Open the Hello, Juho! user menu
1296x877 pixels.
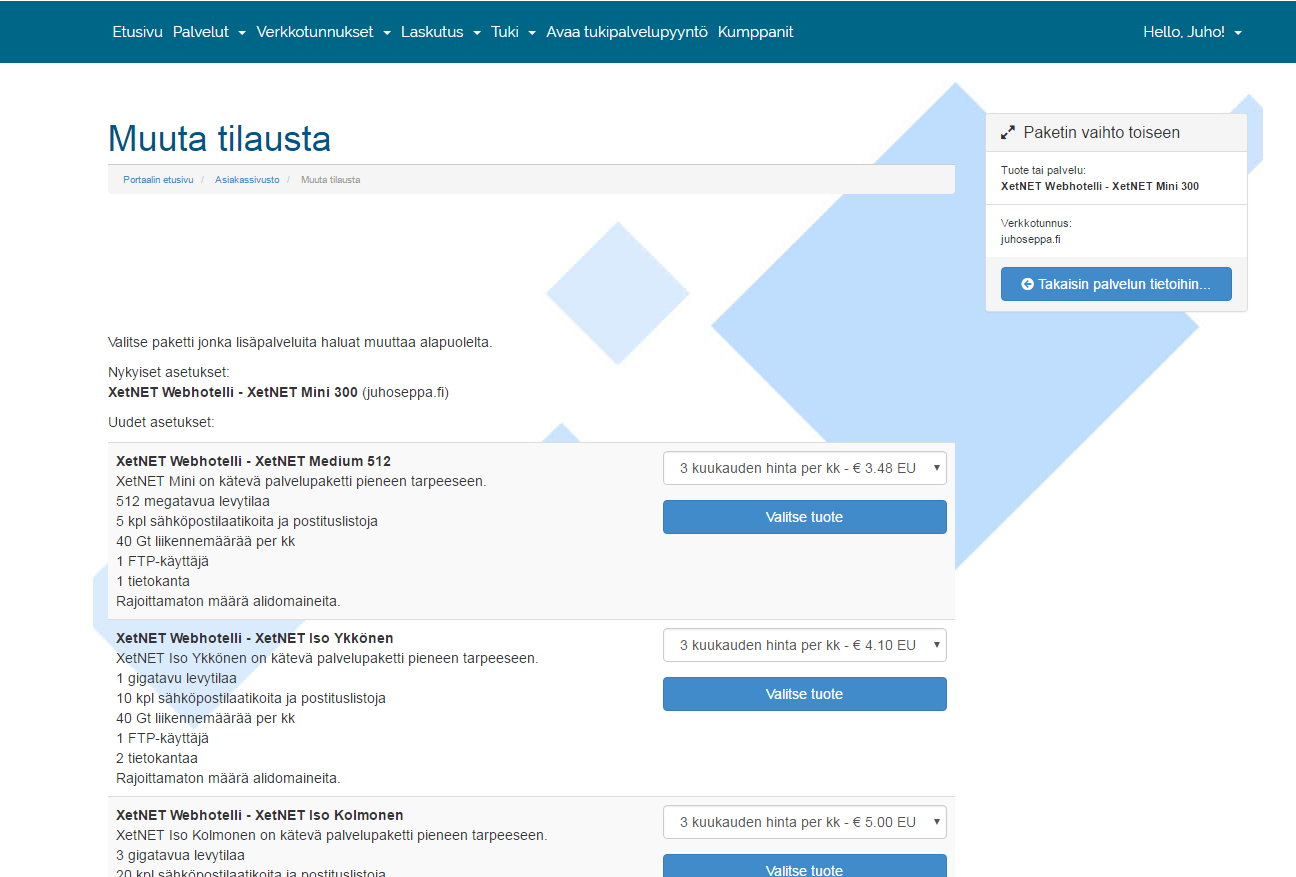pos(1192,32)
